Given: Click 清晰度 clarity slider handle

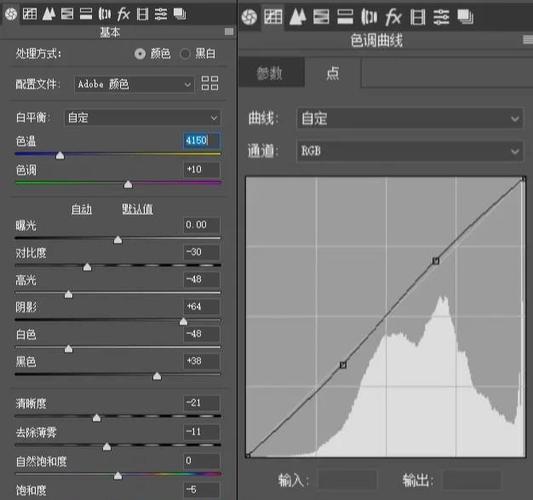Looking at the screenshot, I should [97, 417].
